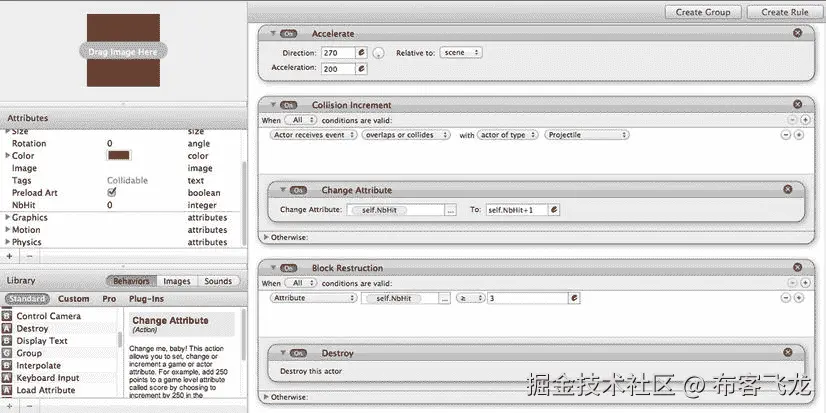Select Load Attribute behavior in library
Image resolution: width=826 pixels, height=413 pixels.
[45, 390]
